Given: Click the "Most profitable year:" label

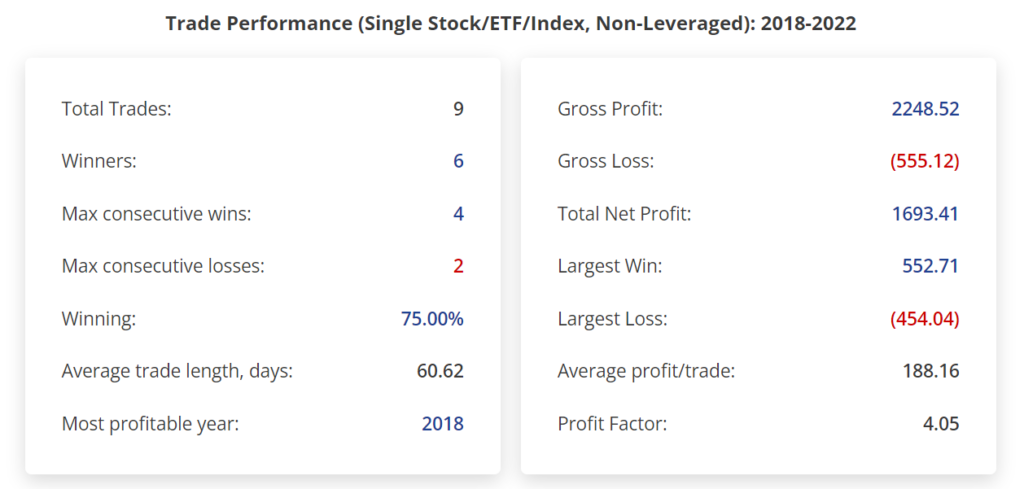Looking at the screenshot, I should pyautogui.click(x=150, y=424).
